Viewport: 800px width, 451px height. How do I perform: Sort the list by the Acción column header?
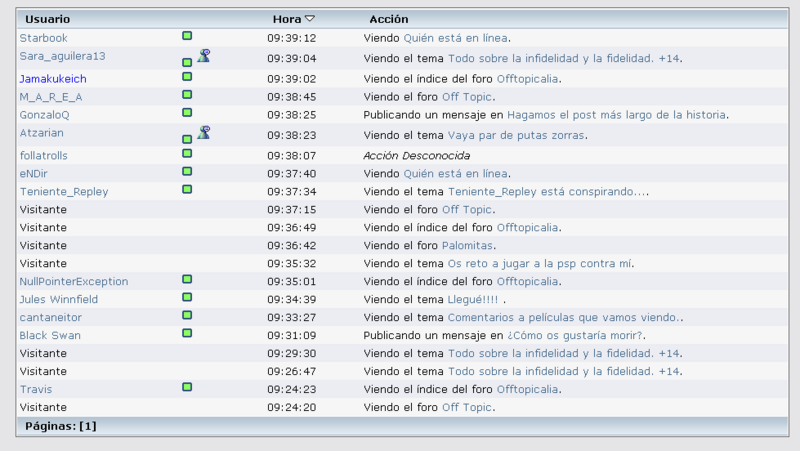coord(388,19)
